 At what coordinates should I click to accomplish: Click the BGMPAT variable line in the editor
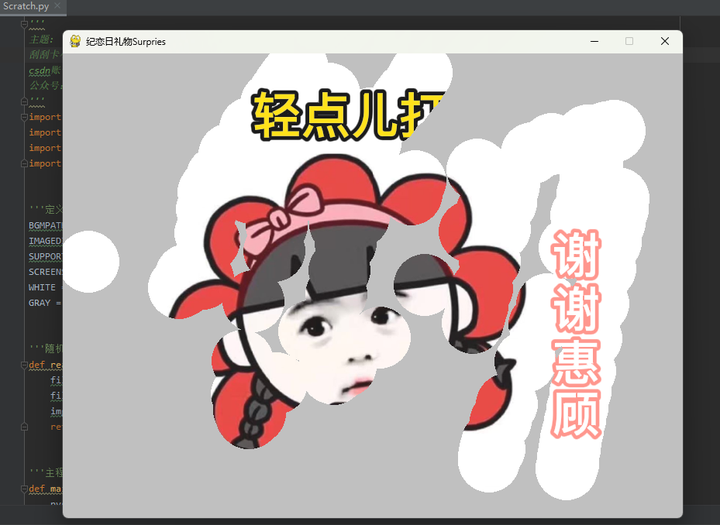point(45,226)
